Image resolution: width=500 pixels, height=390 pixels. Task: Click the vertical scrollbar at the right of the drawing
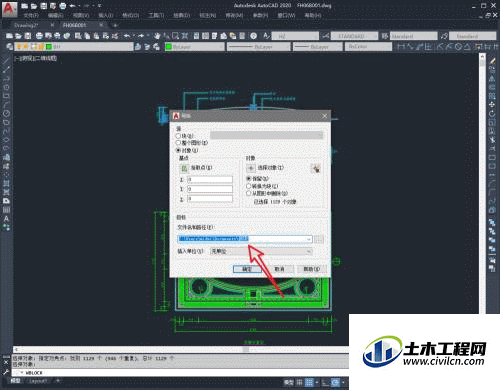[x=482, y=184]
